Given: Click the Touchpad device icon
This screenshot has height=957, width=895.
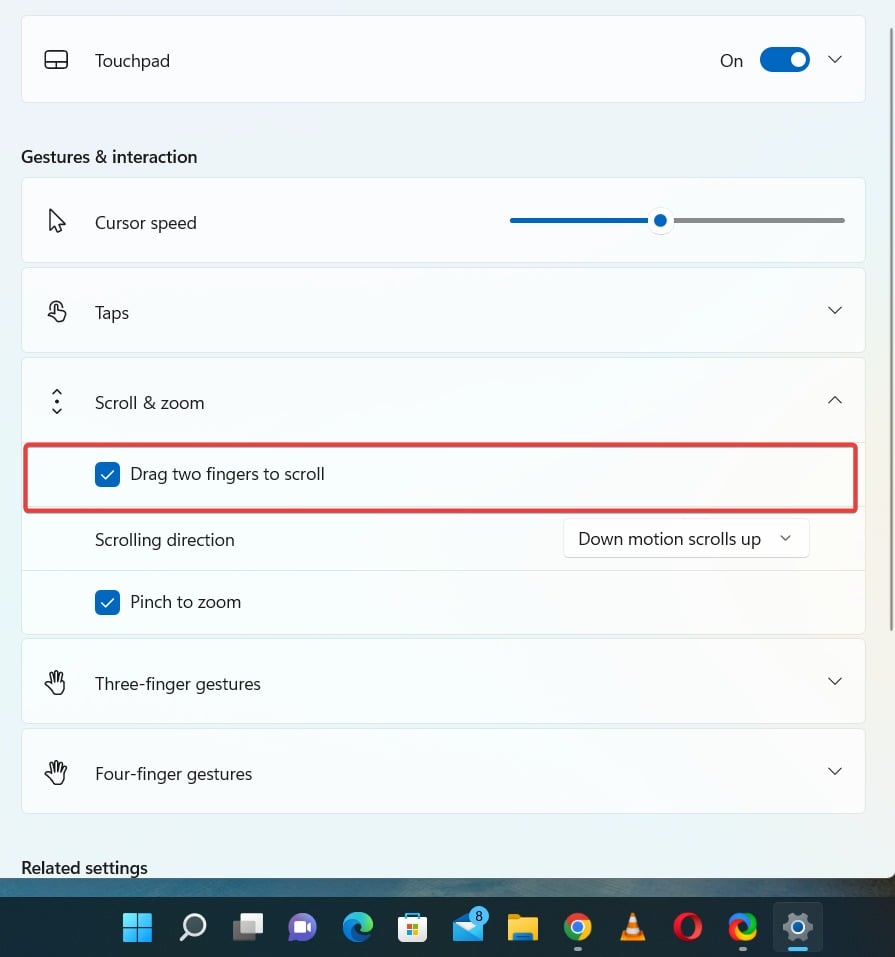Looking at the screenshot, I should coord(56,59).
